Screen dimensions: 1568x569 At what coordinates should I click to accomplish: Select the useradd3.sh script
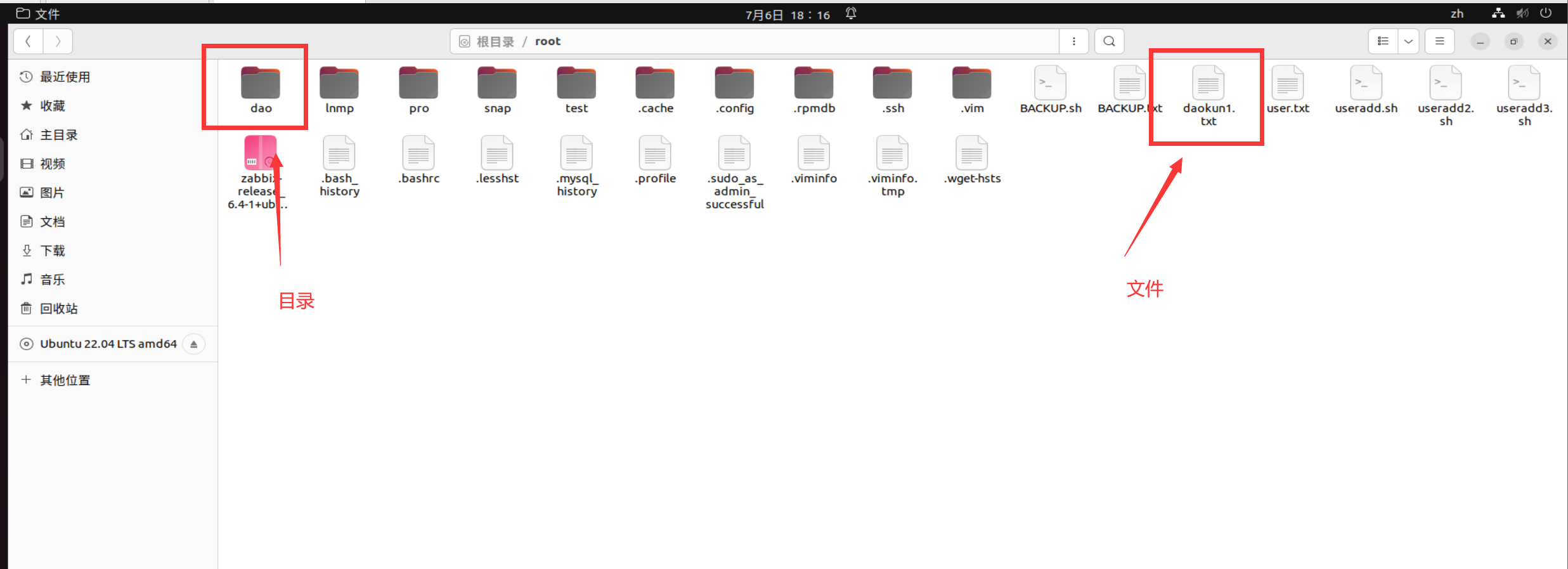coord(1524,96)
